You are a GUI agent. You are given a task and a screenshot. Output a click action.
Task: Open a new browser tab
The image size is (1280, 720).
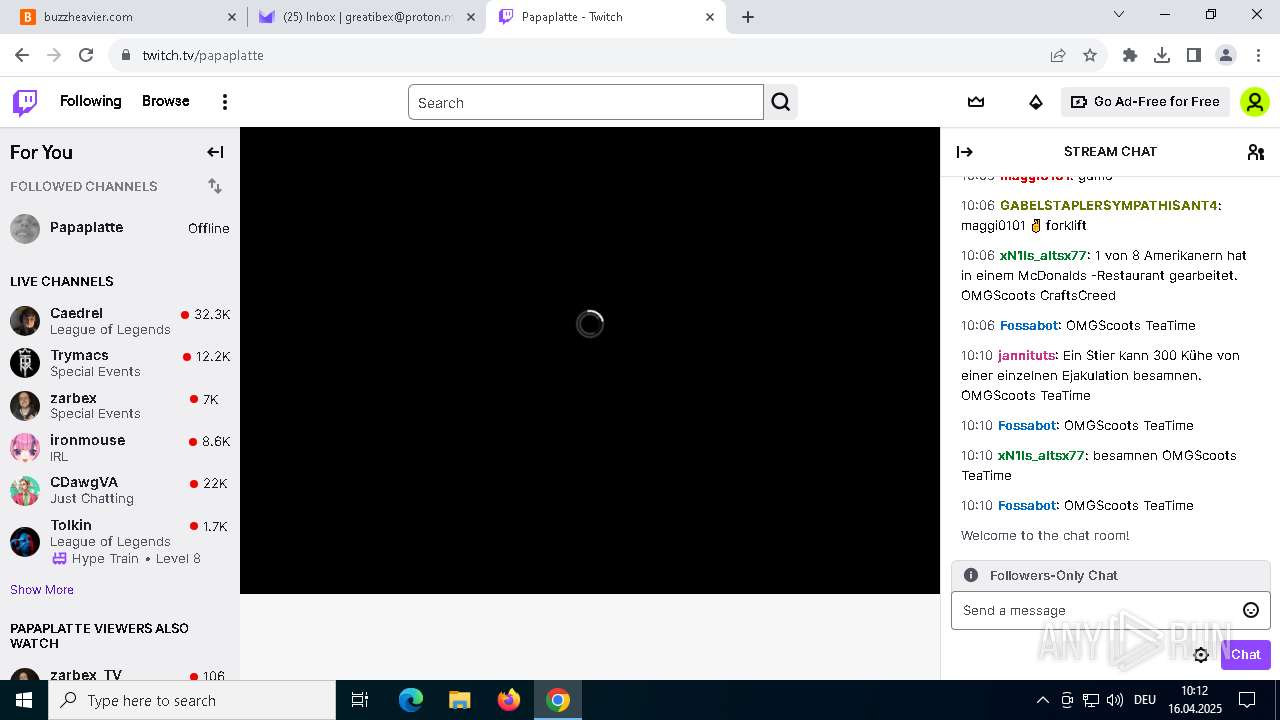click(x=748, y=17)
